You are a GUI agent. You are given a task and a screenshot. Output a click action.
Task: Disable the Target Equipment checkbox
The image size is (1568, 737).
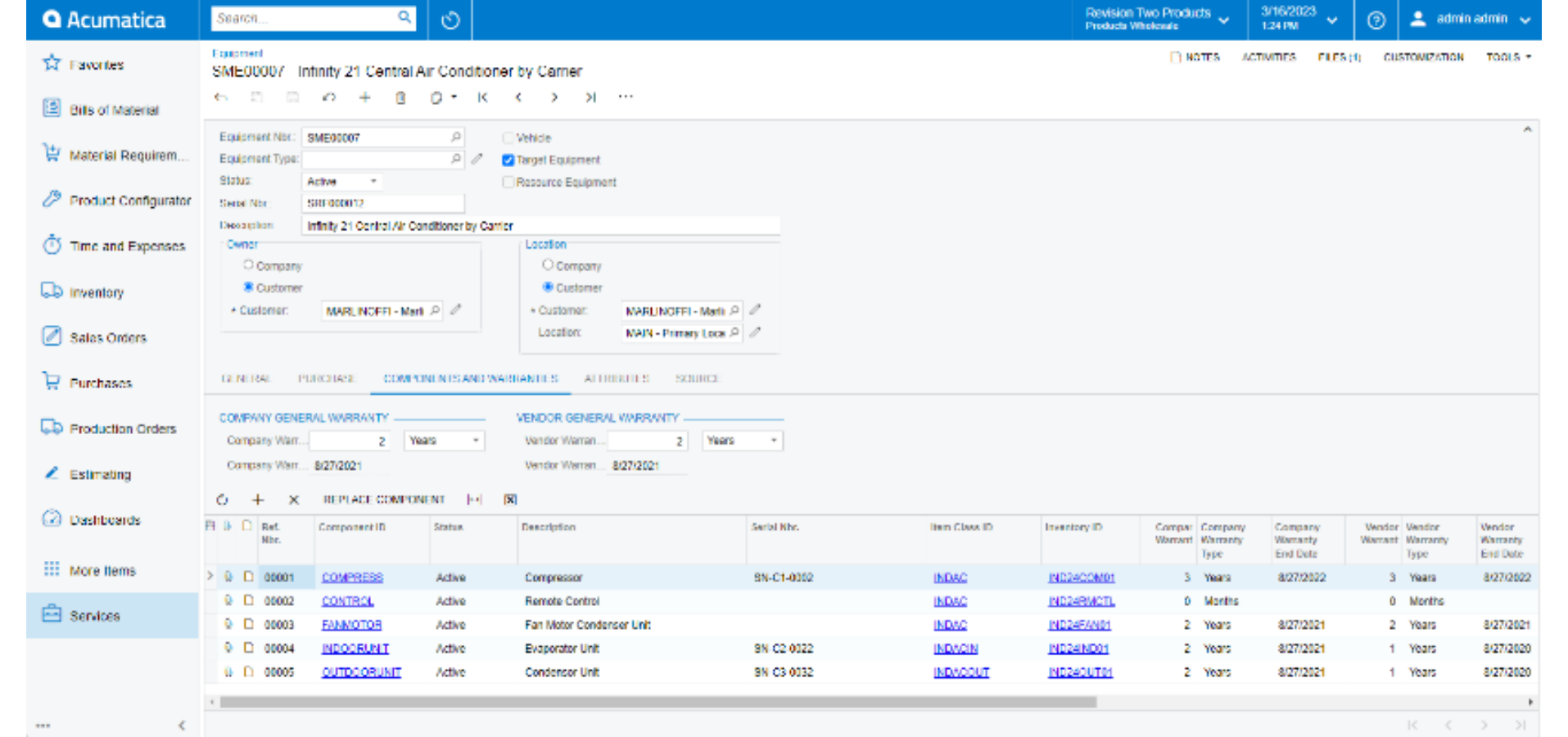508,160
